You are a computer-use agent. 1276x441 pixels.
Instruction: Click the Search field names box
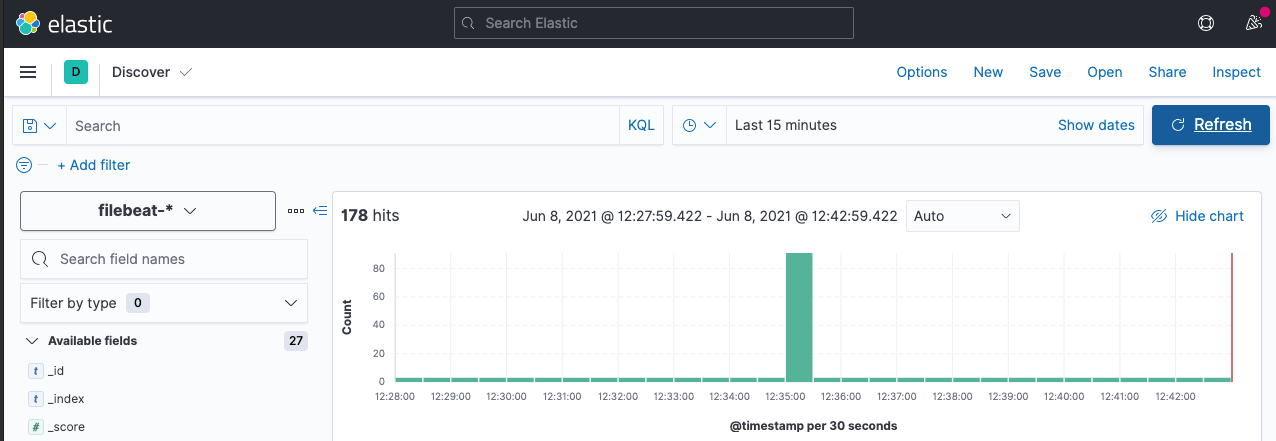point(164,259)
